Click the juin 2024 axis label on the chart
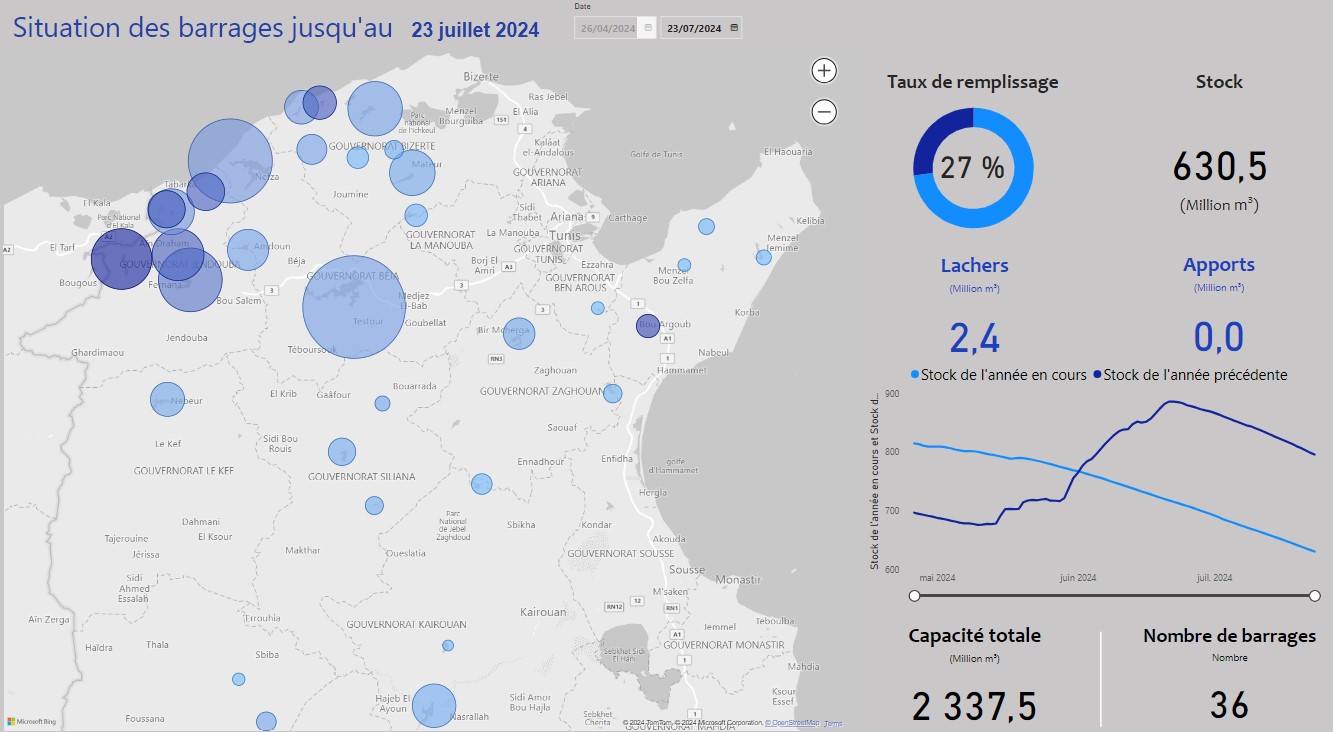The width and height of the screenshot is (1333, 732). point(1078,577)
